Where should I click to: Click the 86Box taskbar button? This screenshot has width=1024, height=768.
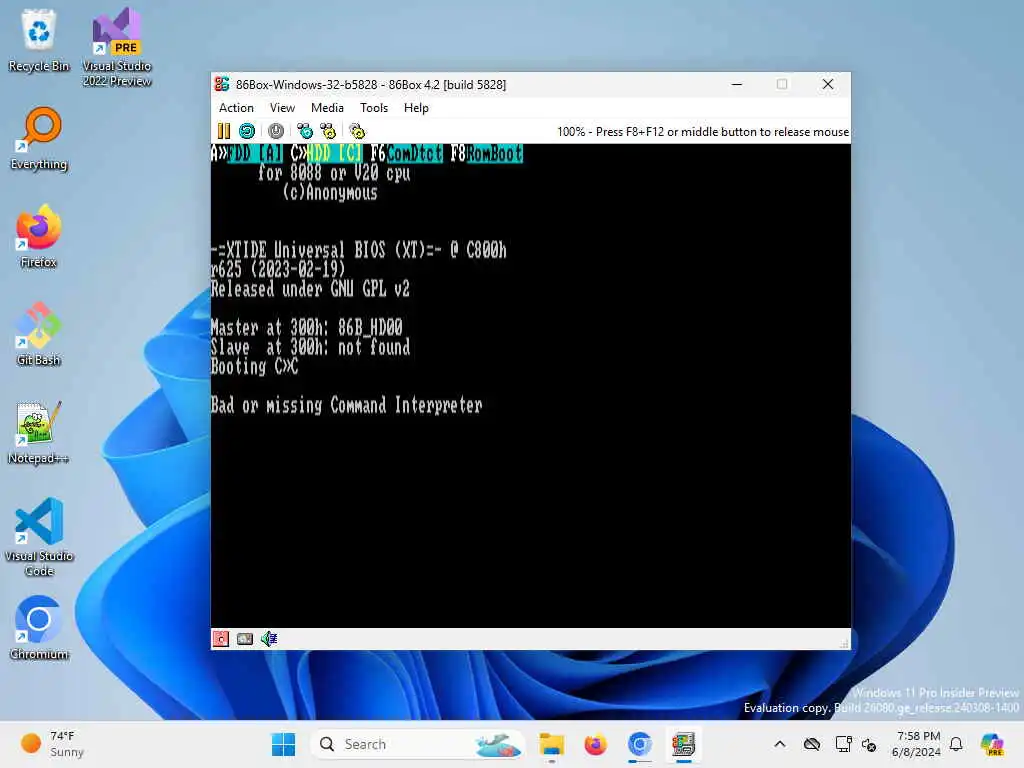coord(684,744)
